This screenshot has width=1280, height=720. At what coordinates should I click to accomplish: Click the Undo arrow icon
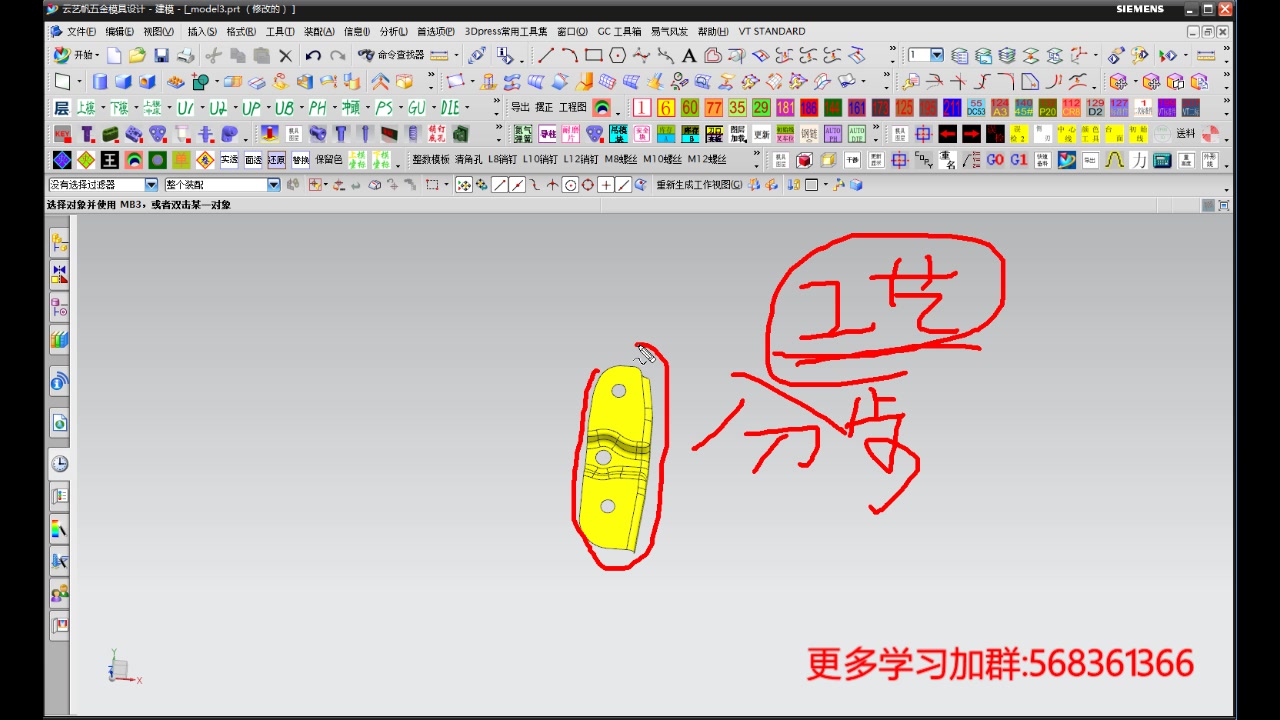tap(313, 57)
